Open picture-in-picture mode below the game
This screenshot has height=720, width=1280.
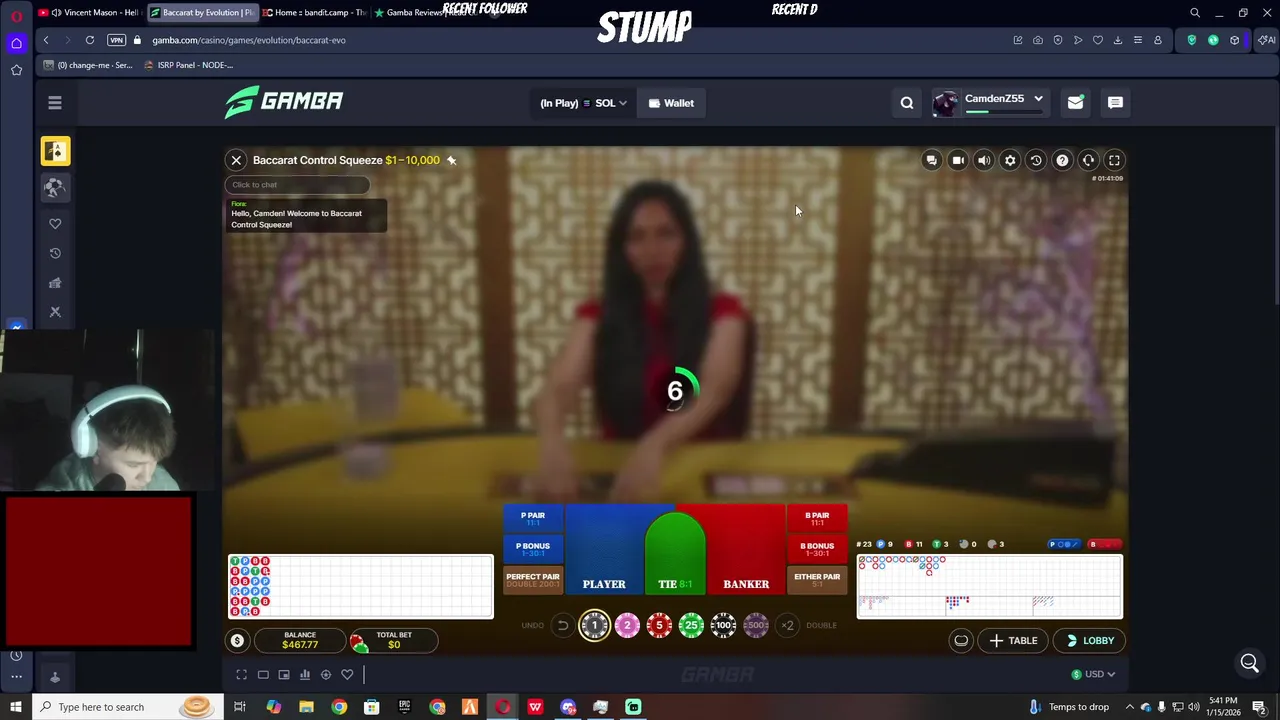[284, 675]
